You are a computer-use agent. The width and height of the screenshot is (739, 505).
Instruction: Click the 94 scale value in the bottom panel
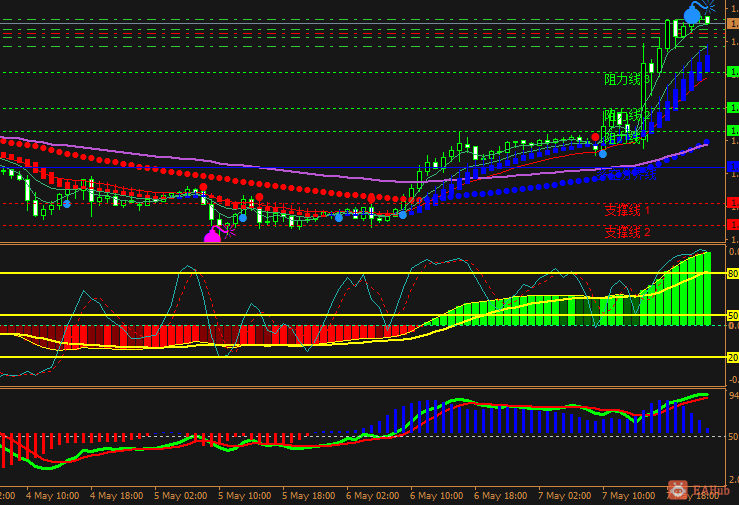pyautogui.click(x=734, y=395)
